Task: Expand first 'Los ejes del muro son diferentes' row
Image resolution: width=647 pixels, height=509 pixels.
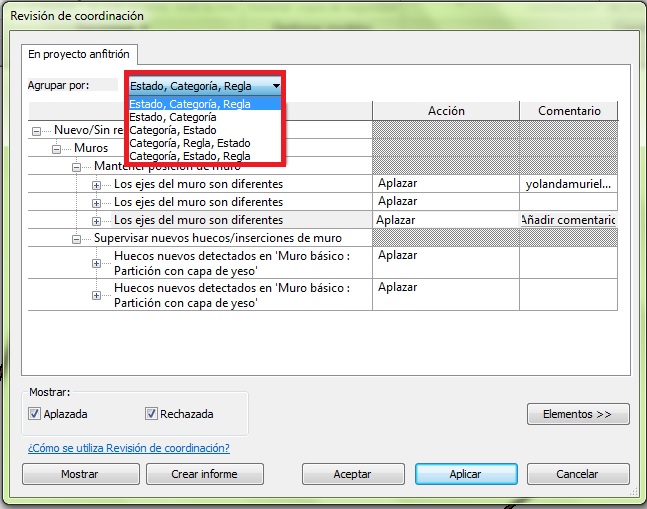Action: (97, 185)
